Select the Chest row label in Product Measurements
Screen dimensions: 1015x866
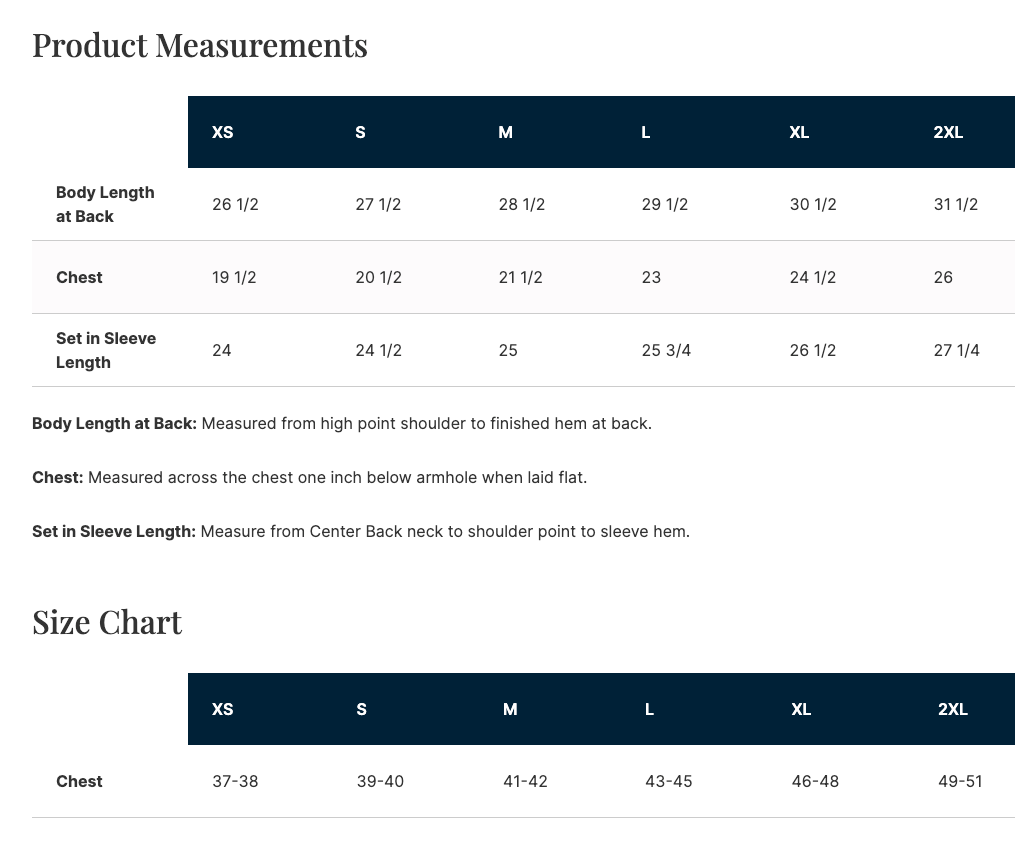coord(79,277)
